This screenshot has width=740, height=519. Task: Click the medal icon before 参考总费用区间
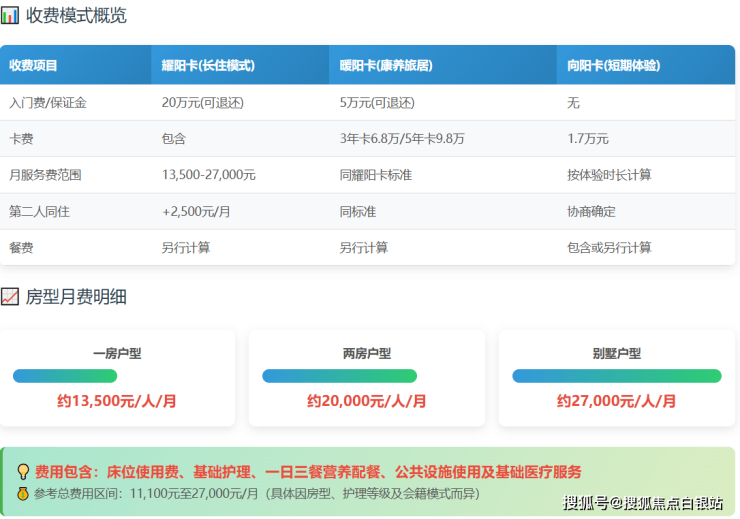[23, 493]
